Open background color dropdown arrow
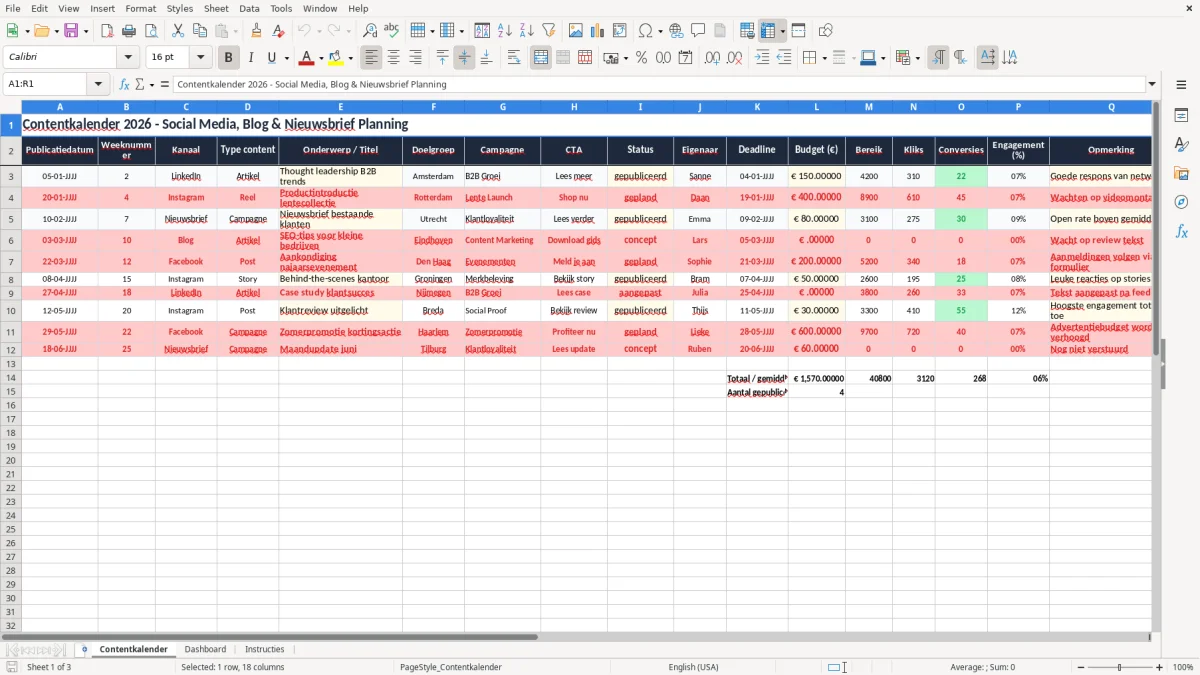 click(x=351, y=58)
